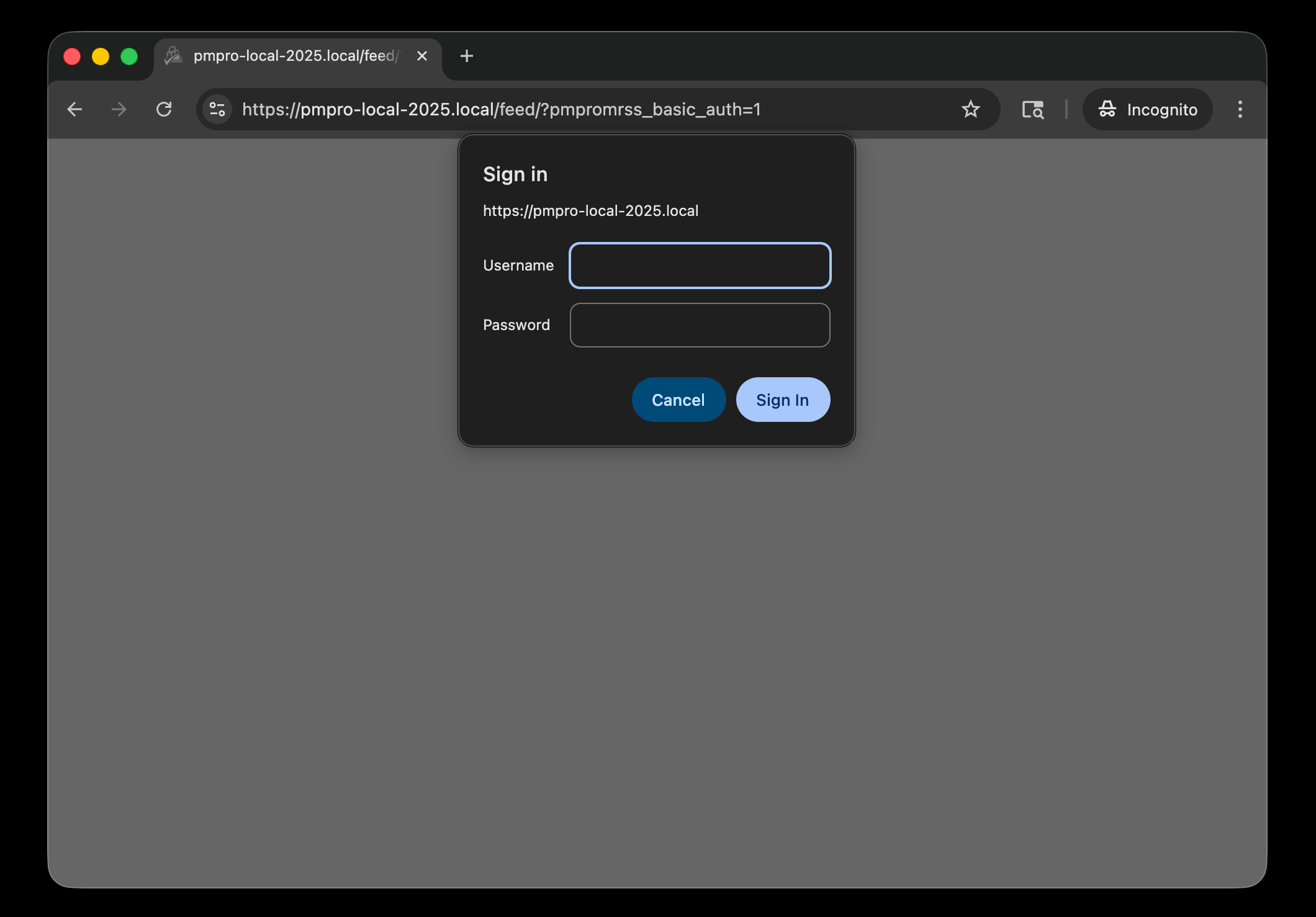
Task: Open a new tab with the plus button
Action: coord(466,56)
